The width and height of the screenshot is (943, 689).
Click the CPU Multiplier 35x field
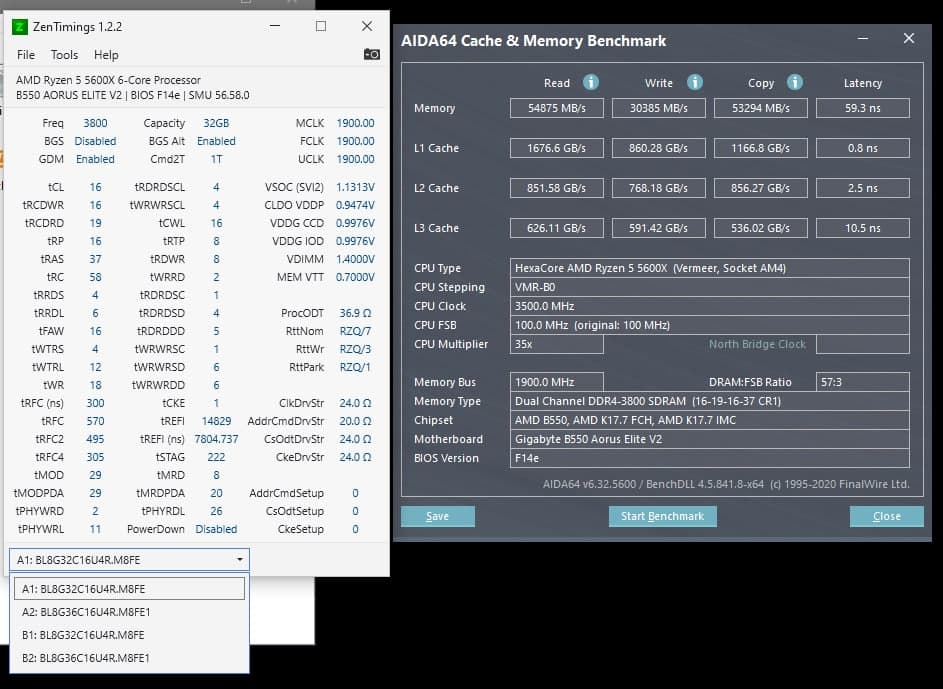tap(557, 344)
